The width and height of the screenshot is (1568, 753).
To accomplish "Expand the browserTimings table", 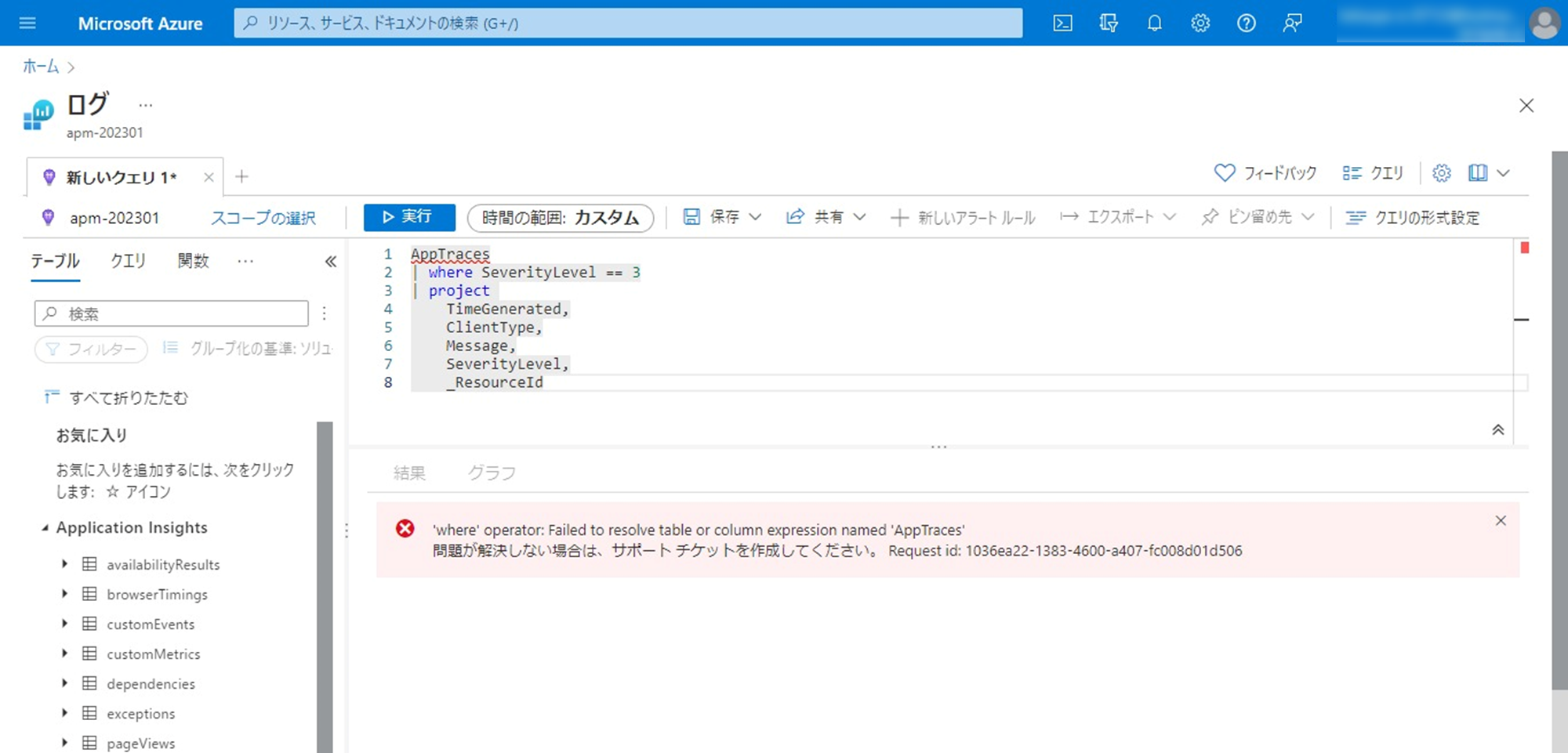I will click(x=64, y=593).
